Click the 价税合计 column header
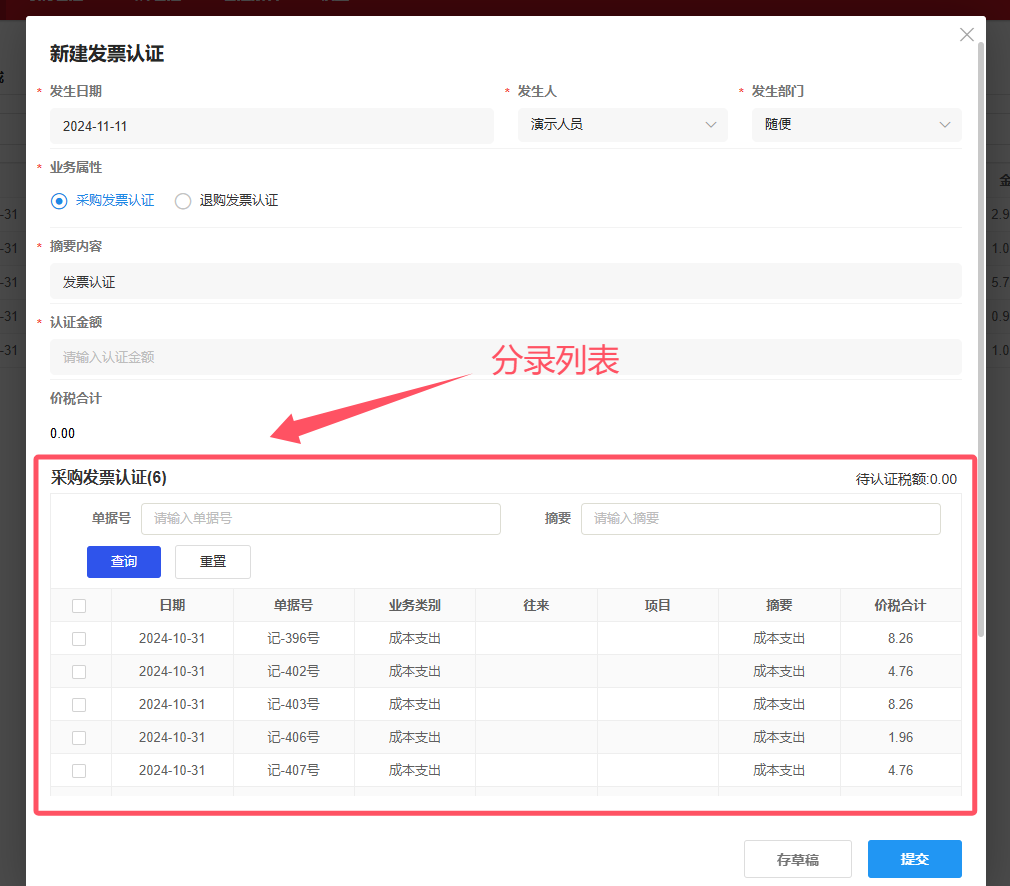Viewport: 1010px width, 886px height. [900, 606]
